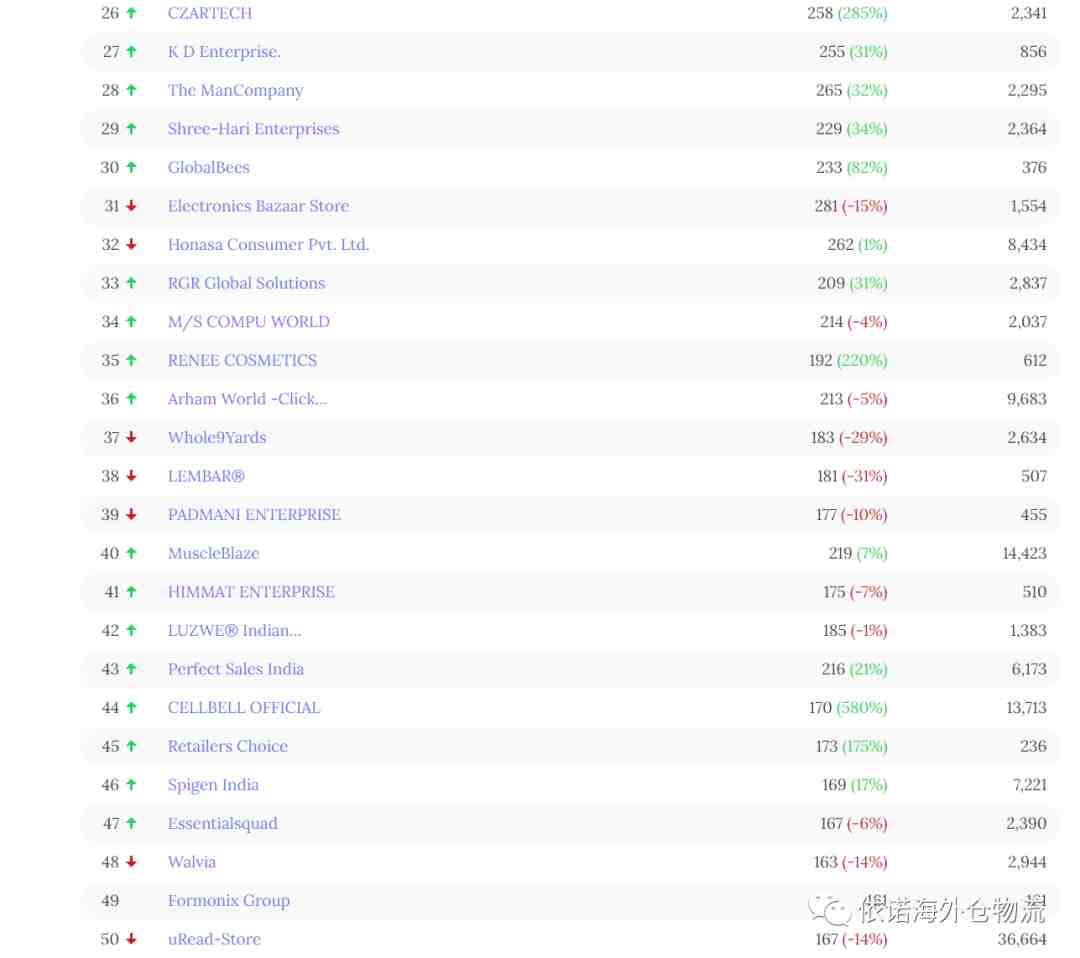
Task: Open LUZWE® Indian... seller link
Action: (x=234, y=630)
